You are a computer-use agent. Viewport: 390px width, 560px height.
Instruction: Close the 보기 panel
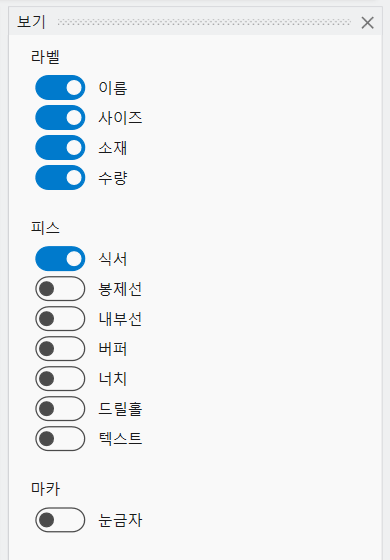[x=368, y=23]
